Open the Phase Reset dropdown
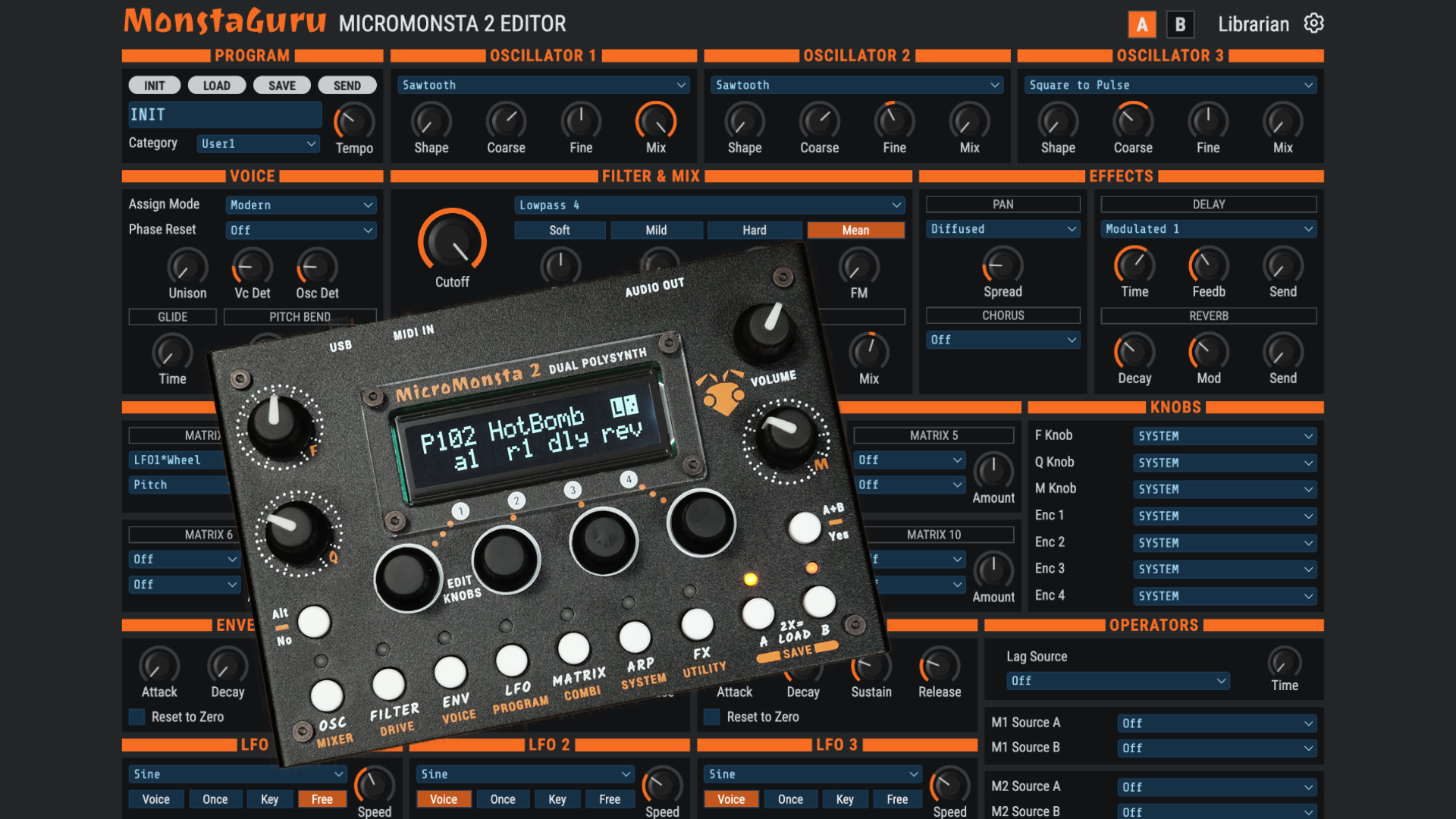 pyautogui.click(x=301, y=230)
